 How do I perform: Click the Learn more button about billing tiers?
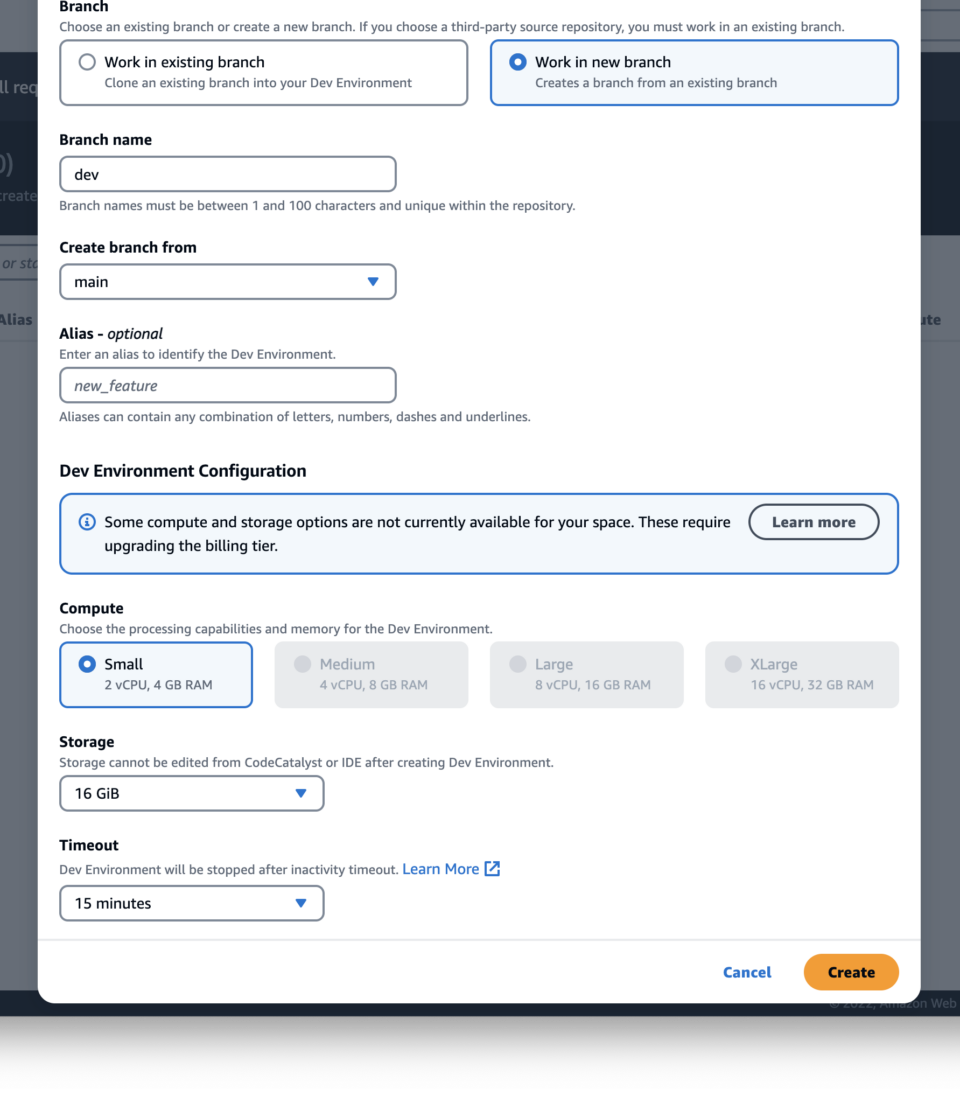pos(813,521)
